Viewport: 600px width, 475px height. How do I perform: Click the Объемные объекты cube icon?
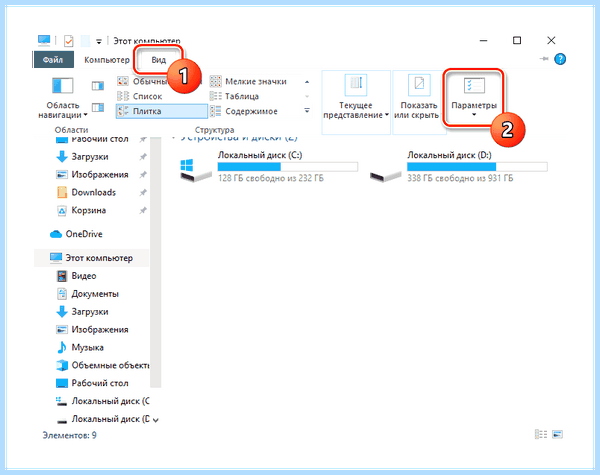tap(62, 366)
